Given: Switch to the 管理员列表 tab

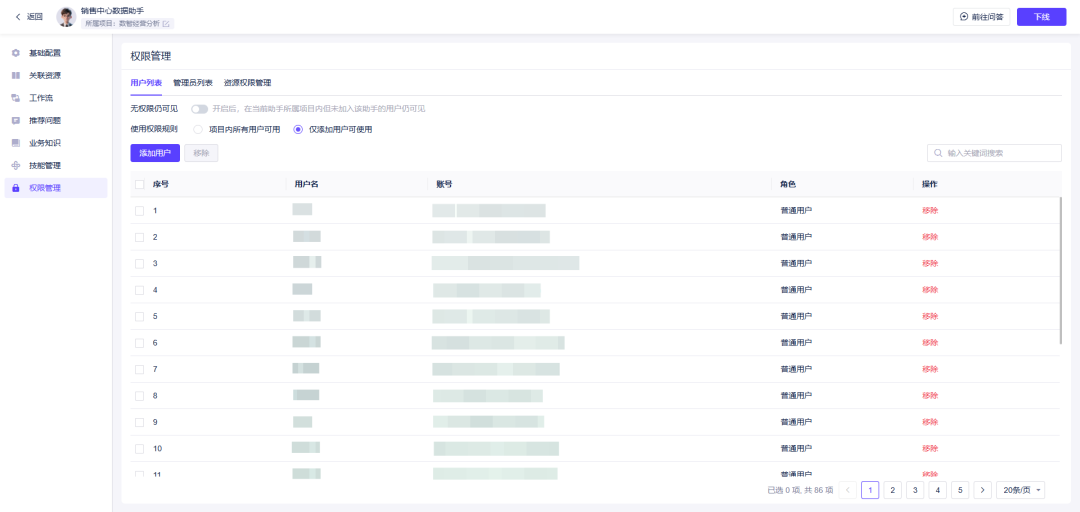Looking at the screenshot, I should click(193, 83).
